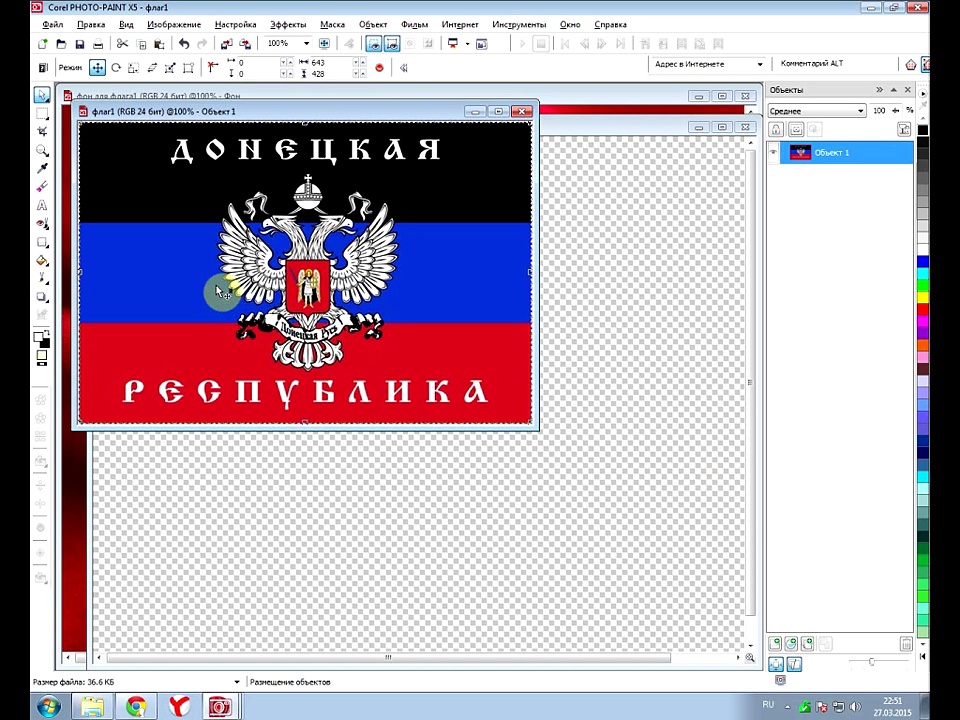This screenshot has width=960, height=720.
Task: Select the Red-eye Removal tool
Action: (42, 224)
